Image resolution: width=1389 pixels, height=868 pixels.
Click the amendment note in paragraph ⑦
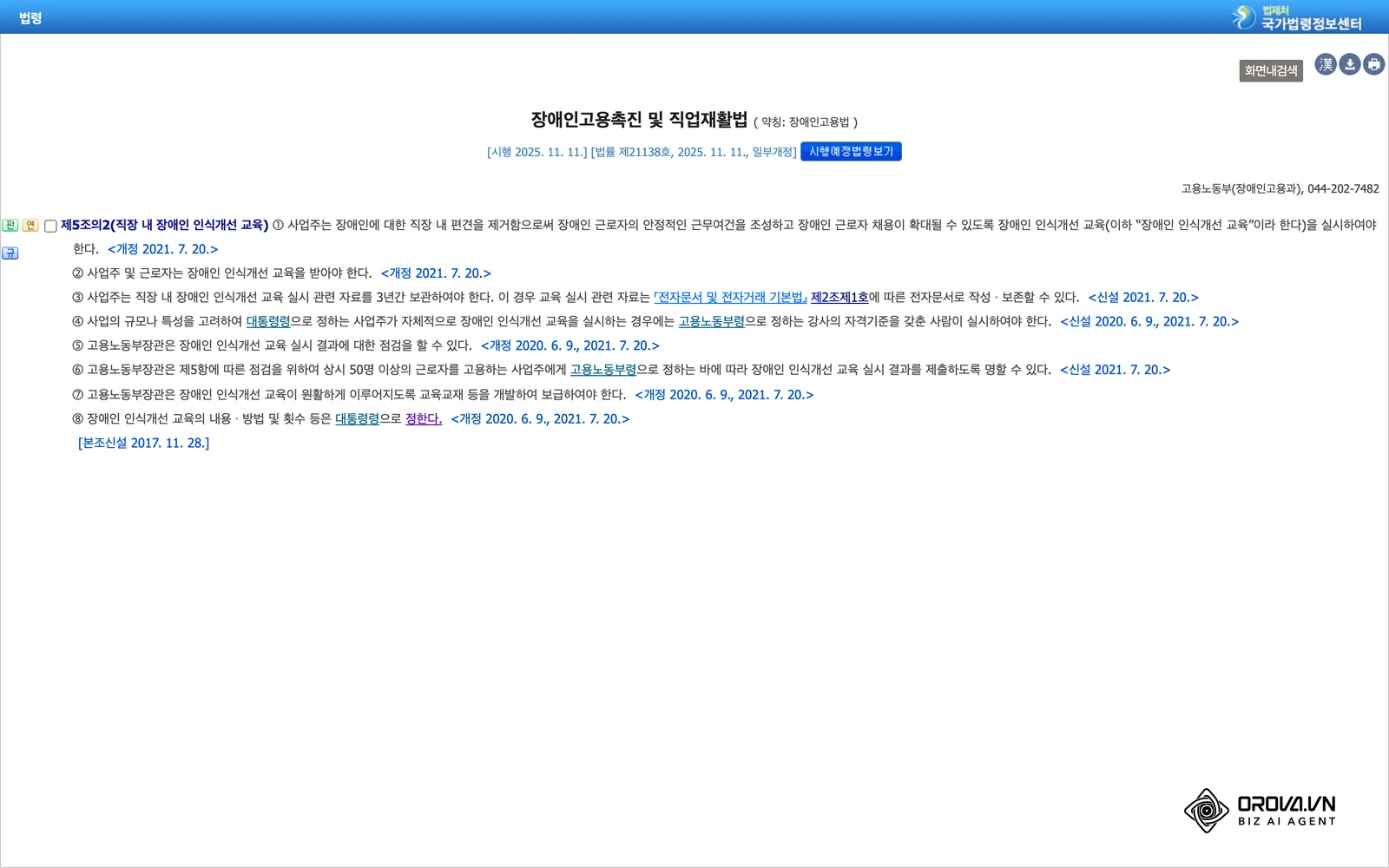pos(724,395)
